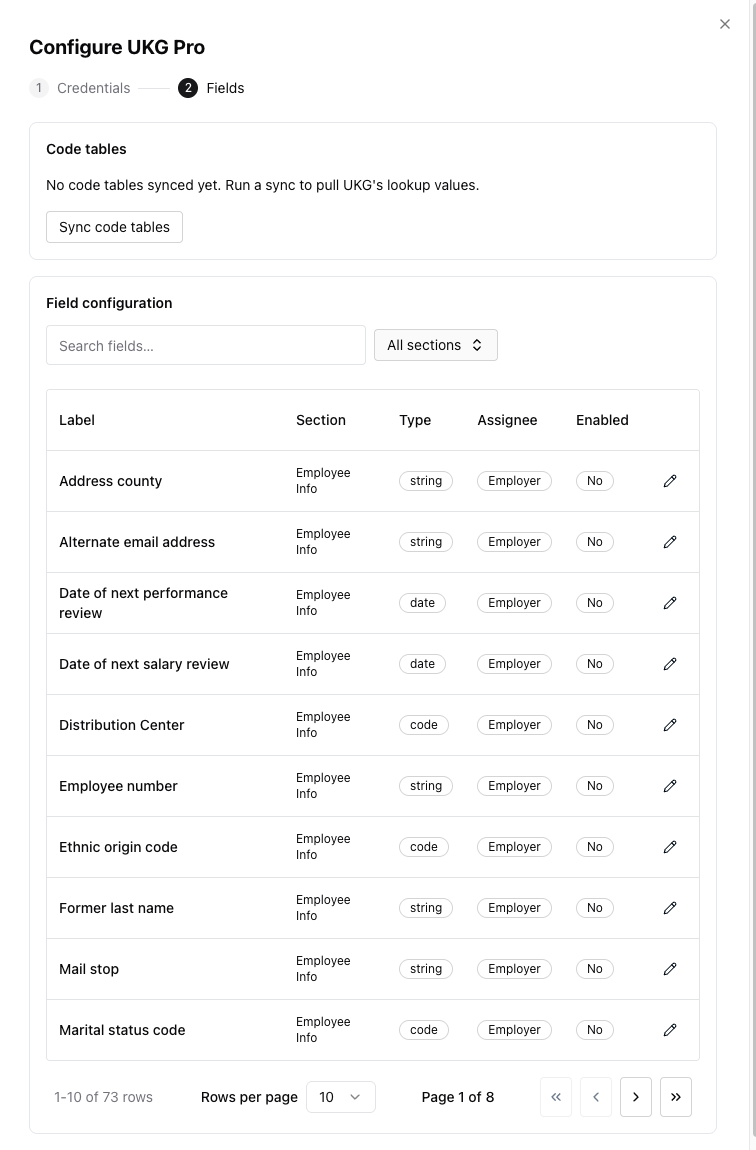Click the Employer badge for Mail stop

tap(514, 969)
